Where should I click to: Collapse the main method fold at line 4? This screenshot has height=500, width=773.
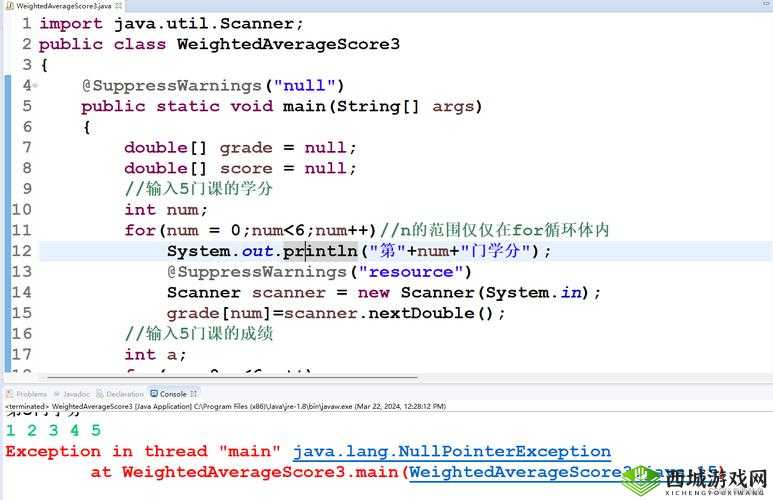point(35,86)
